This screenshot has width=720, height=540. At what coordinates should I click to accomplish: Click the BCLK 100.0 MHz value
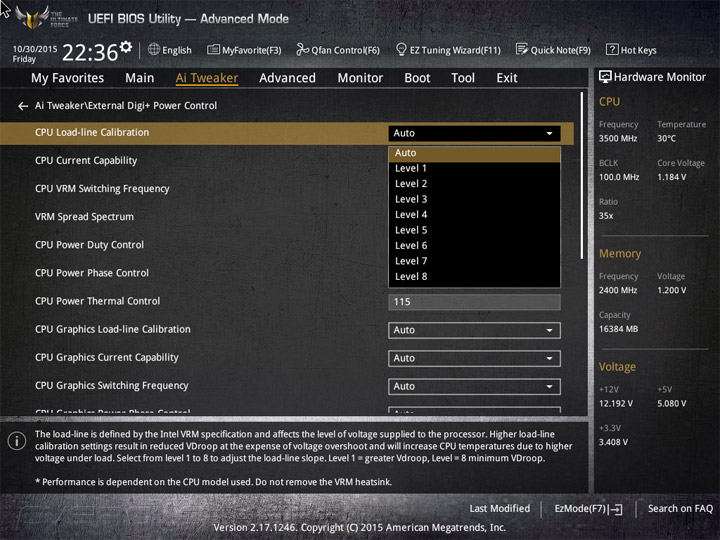619,177
